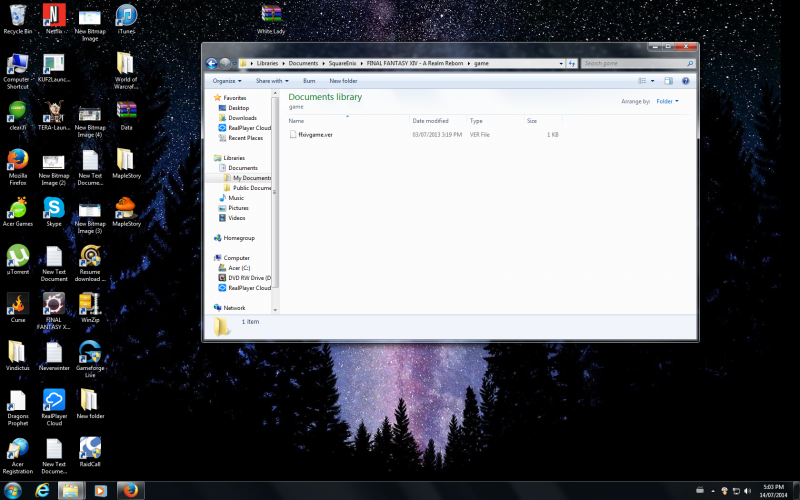Open the volume control tray icon
The width and height of the screenshot is (800, 500).
coord(747,491)
